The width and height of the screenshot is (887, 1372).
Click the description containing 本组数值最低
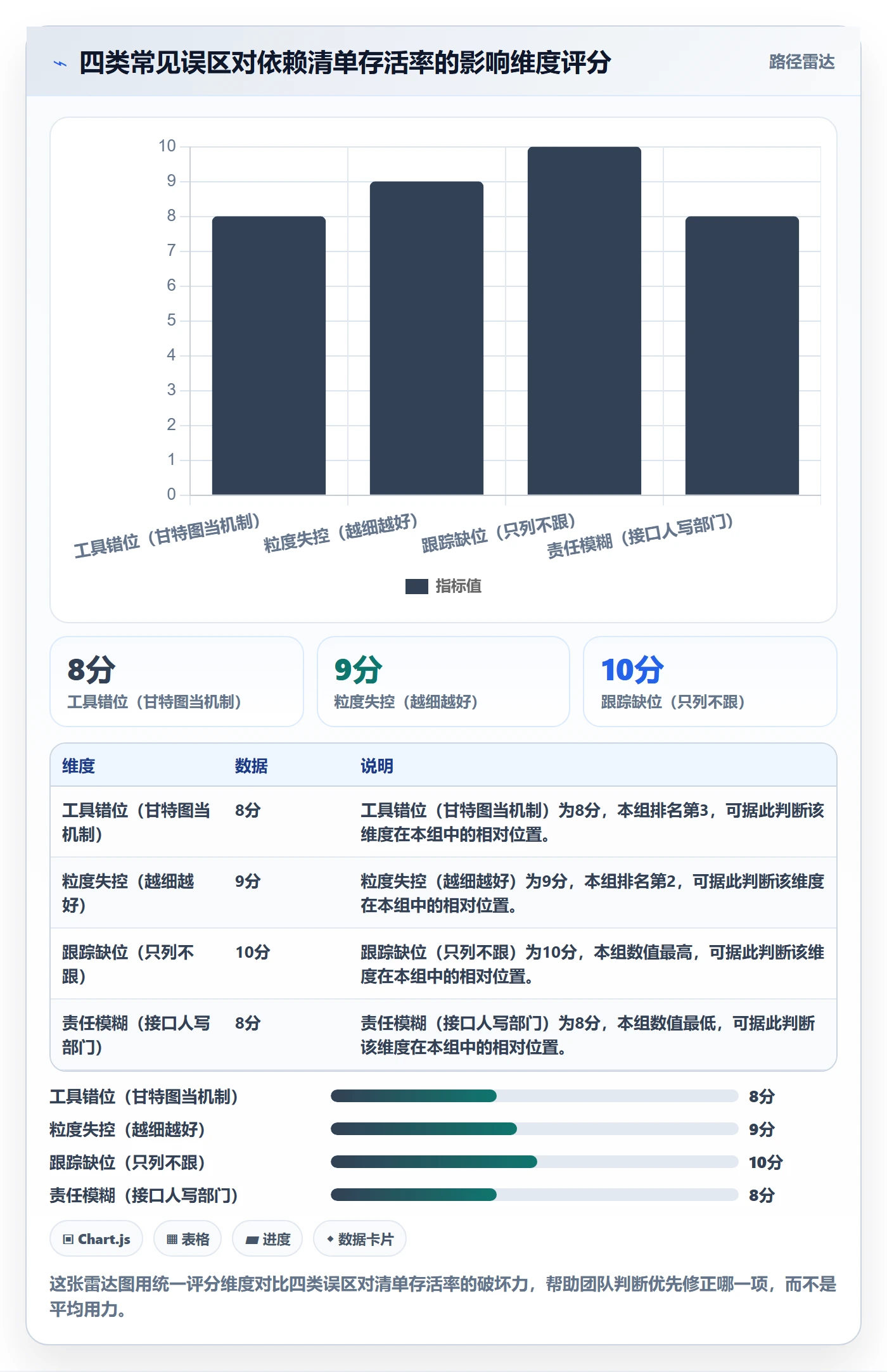[588, 1035]
